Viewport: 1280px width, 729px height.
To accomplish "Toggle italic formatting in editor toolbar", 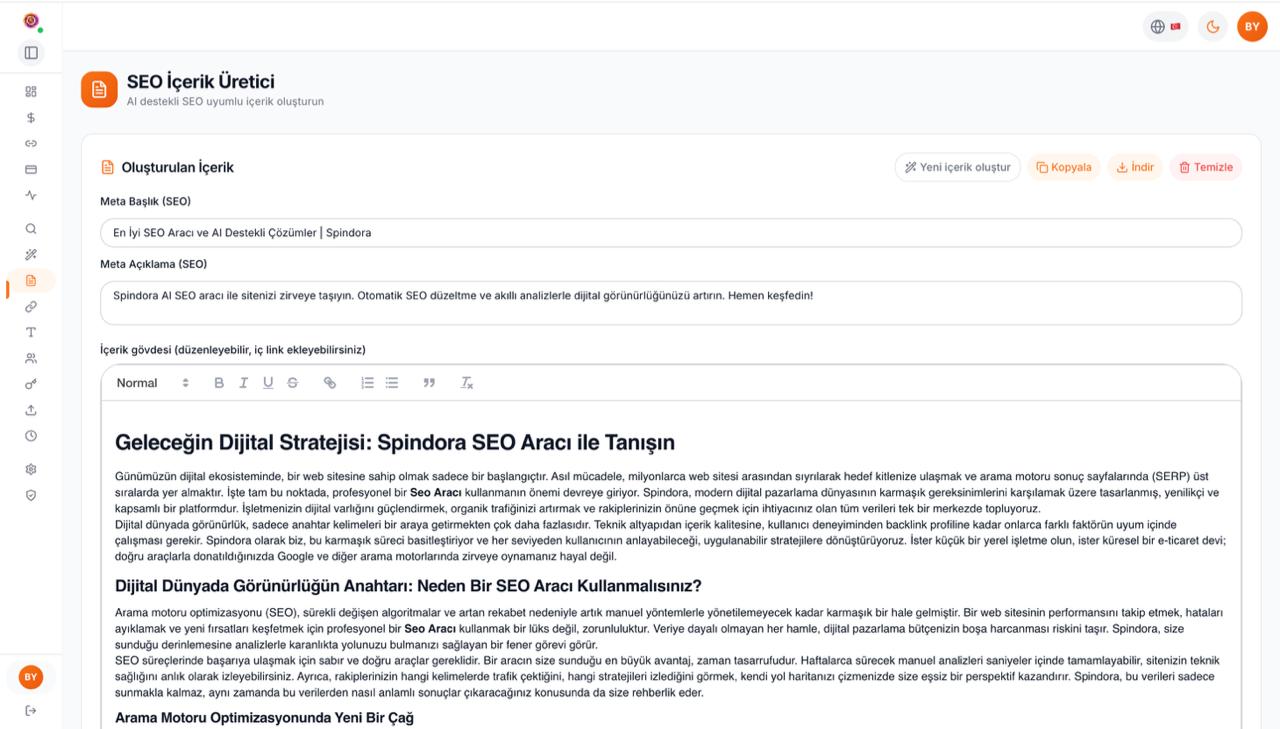I will (243, 383).
